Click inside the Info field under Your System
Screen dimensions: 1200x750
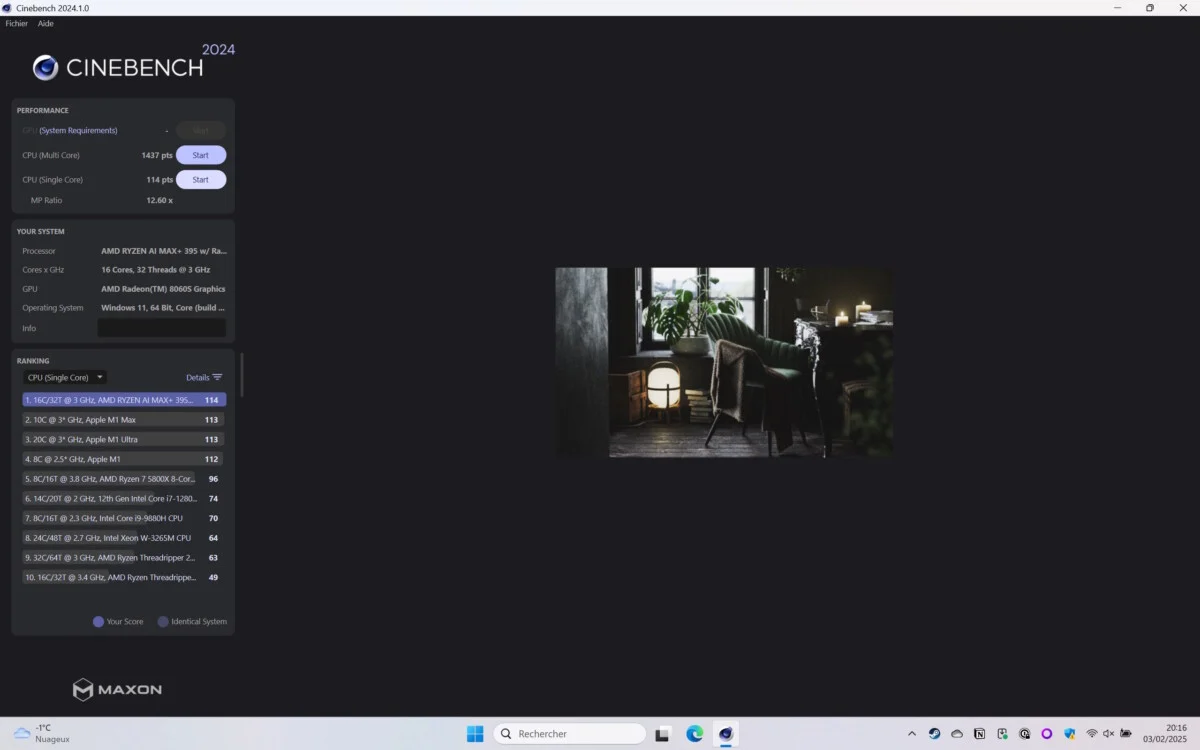(162, 328)
